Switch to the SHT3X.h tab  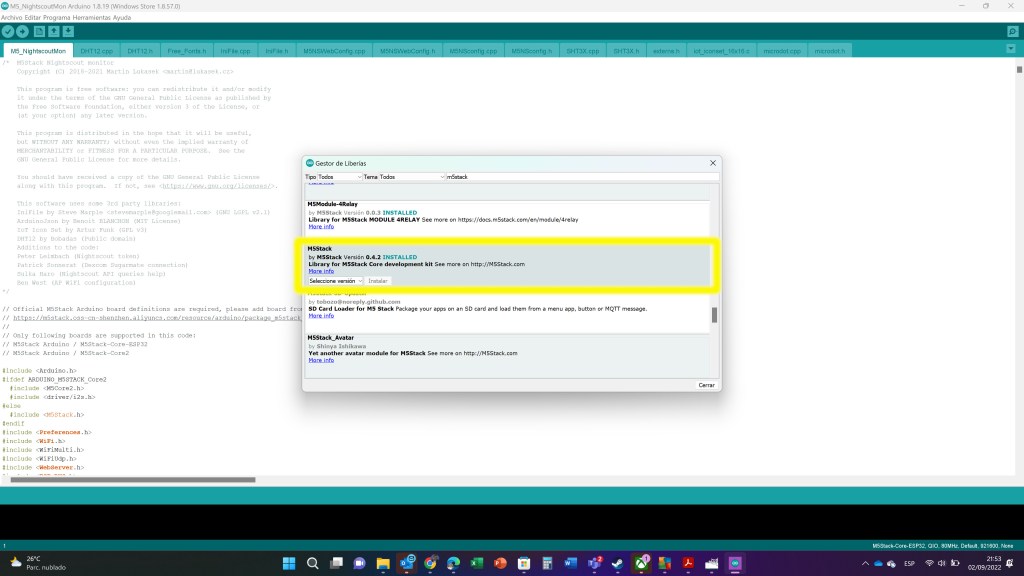pos(624,50)
